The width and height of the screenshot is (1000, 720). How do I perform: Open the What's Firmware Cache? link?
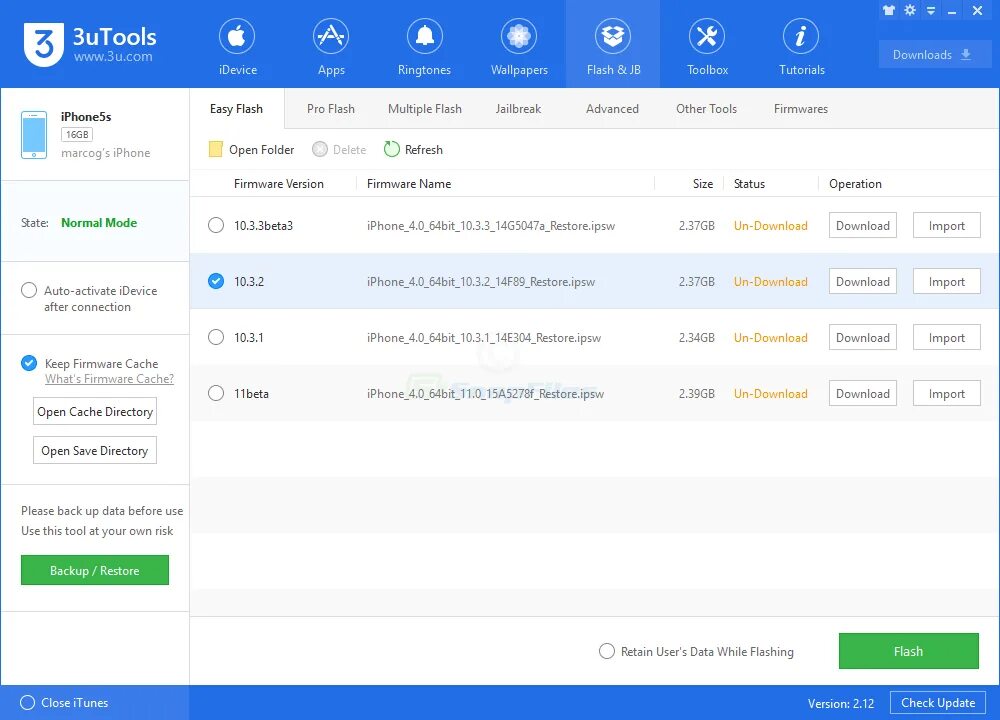pos(109,379)
